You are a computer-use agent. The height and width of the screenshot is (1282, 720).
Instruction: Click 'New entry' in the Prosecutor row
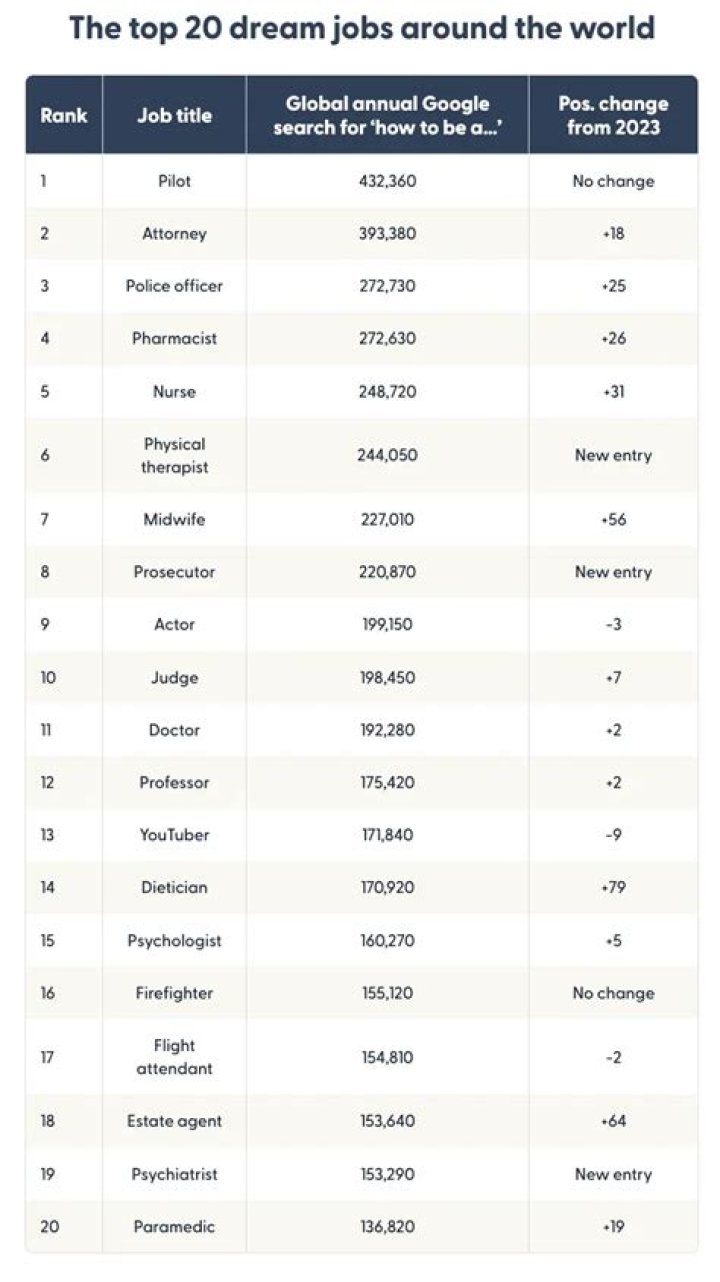(x=613, y=572)
